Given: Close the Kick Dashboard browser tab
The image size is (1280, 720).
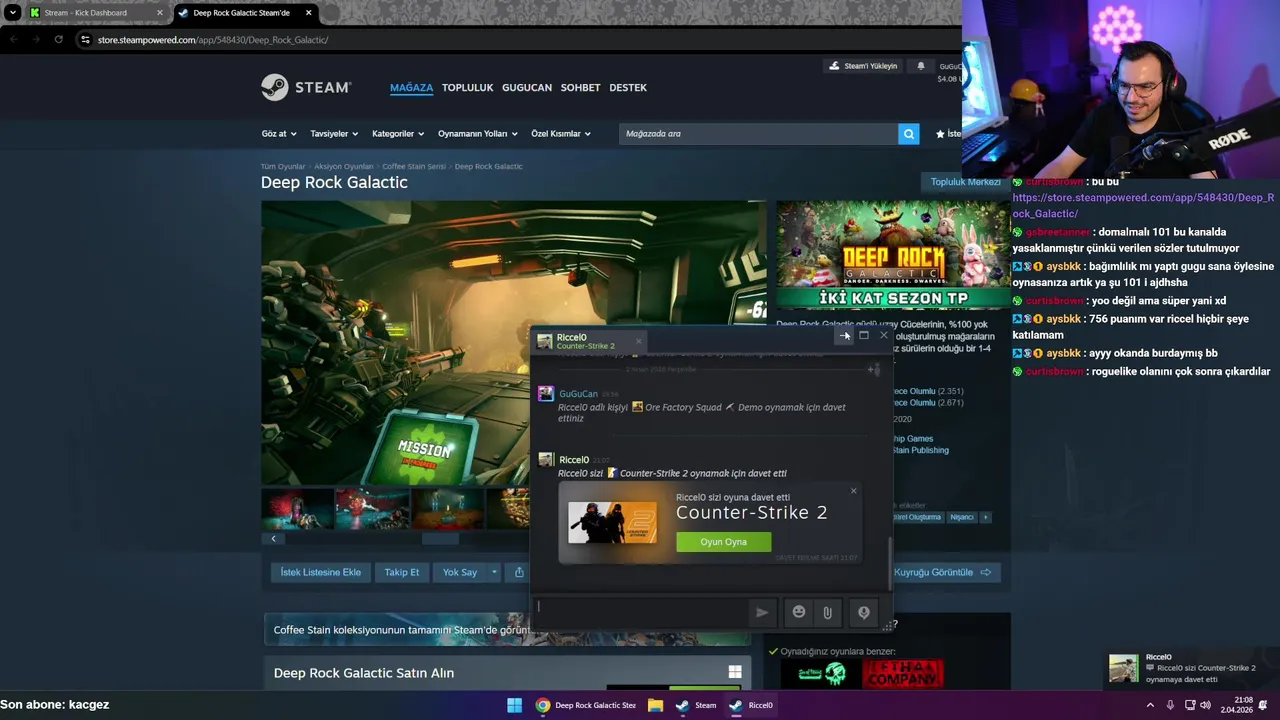Looking at the screenshot, I should [x=159, y=13].
